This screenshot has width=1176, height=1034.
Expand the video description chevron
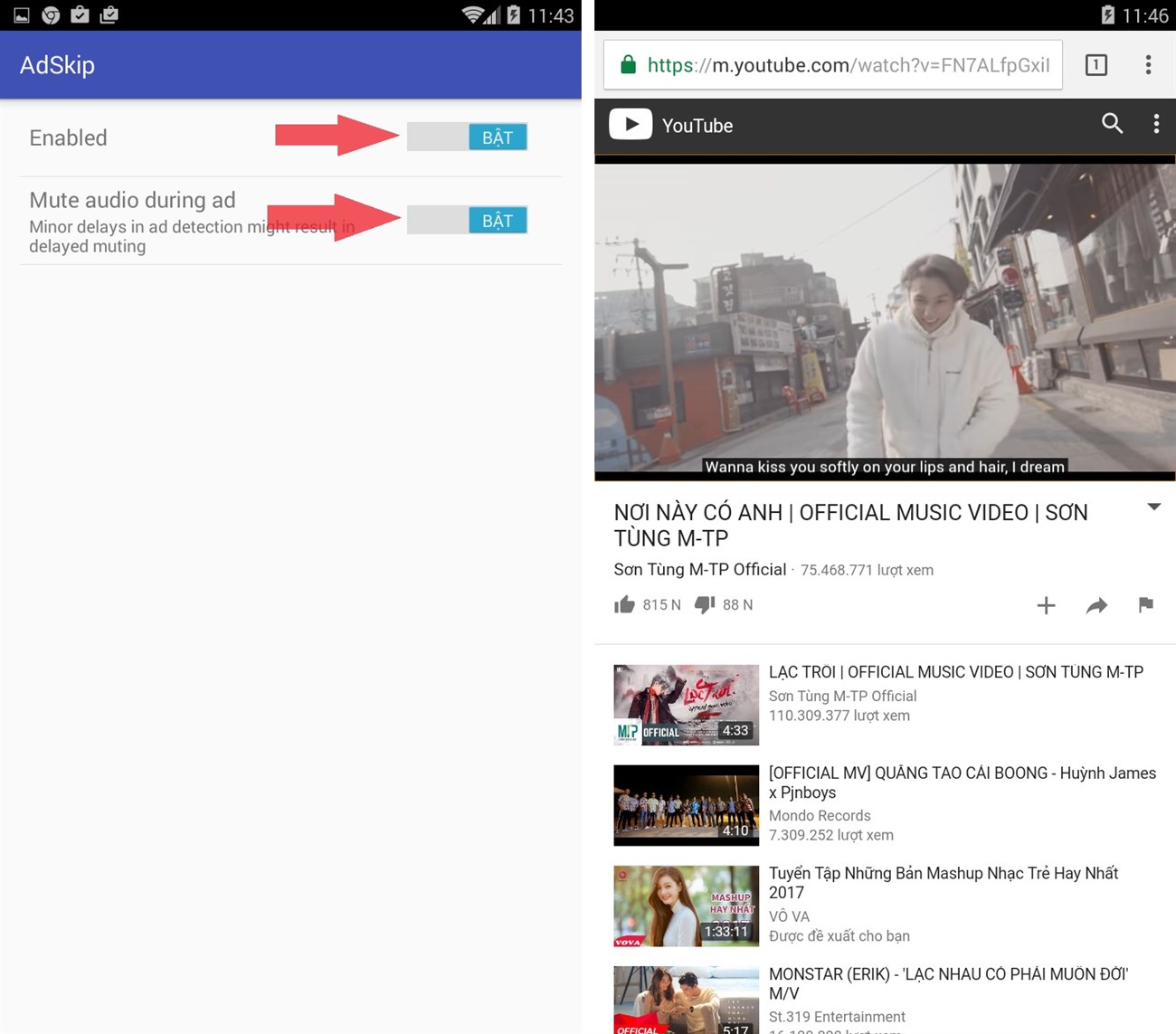click(1154, 508)
